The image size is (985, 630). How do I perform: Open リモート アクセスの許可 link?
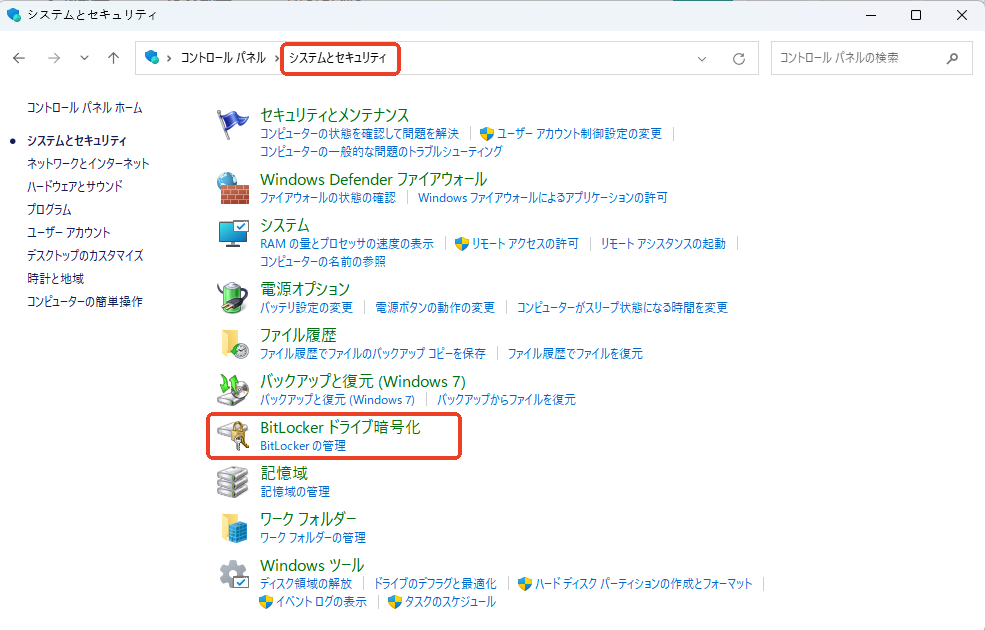tap(524, 243)
